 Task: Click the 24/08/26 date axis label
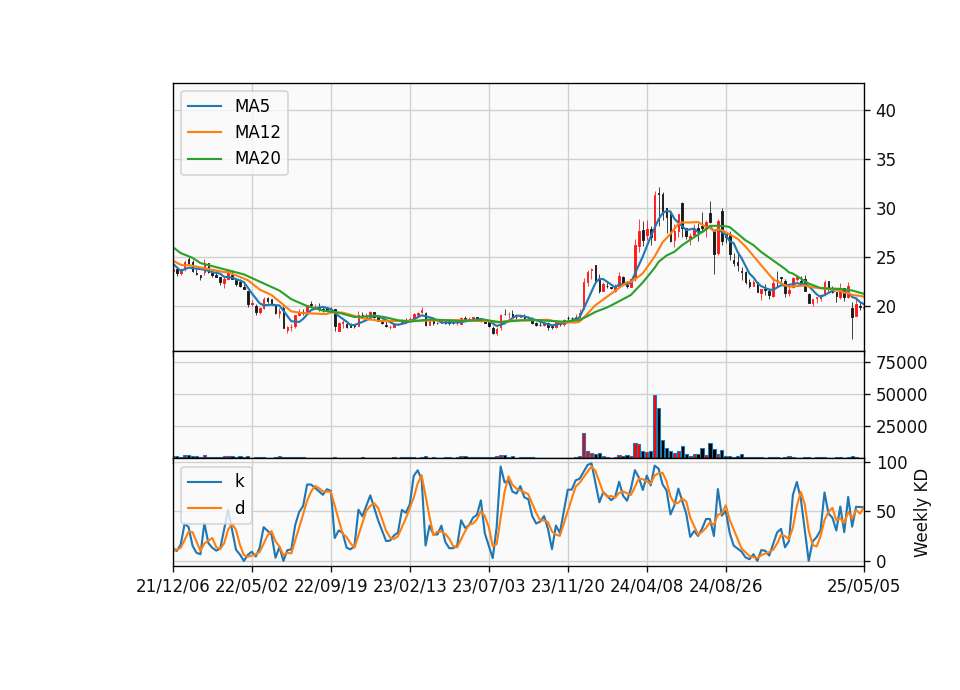[726, 586]
